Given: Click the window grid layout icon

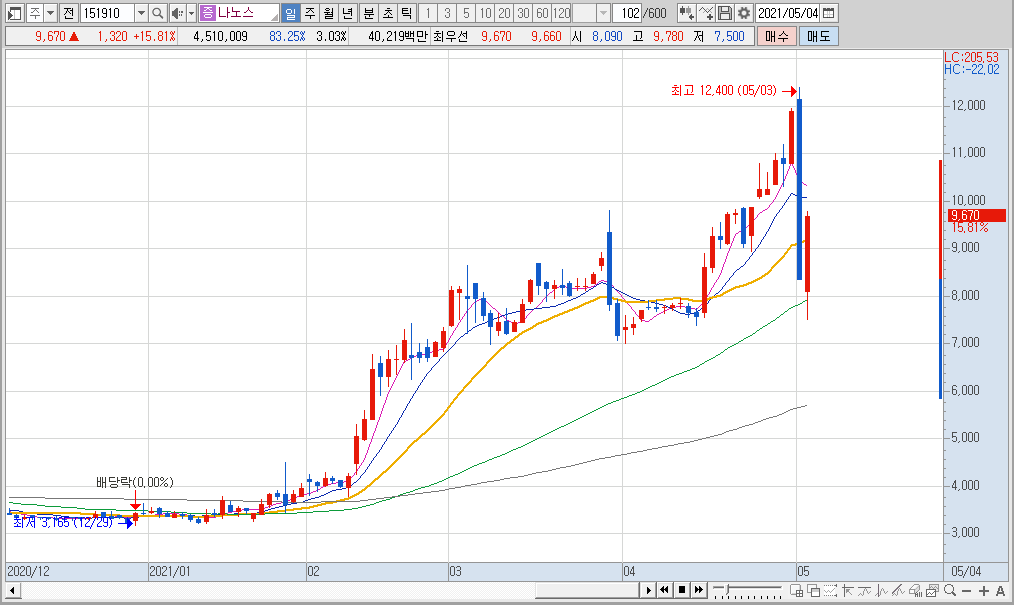Looking at the screenshot, I should (x=797, y=590).
